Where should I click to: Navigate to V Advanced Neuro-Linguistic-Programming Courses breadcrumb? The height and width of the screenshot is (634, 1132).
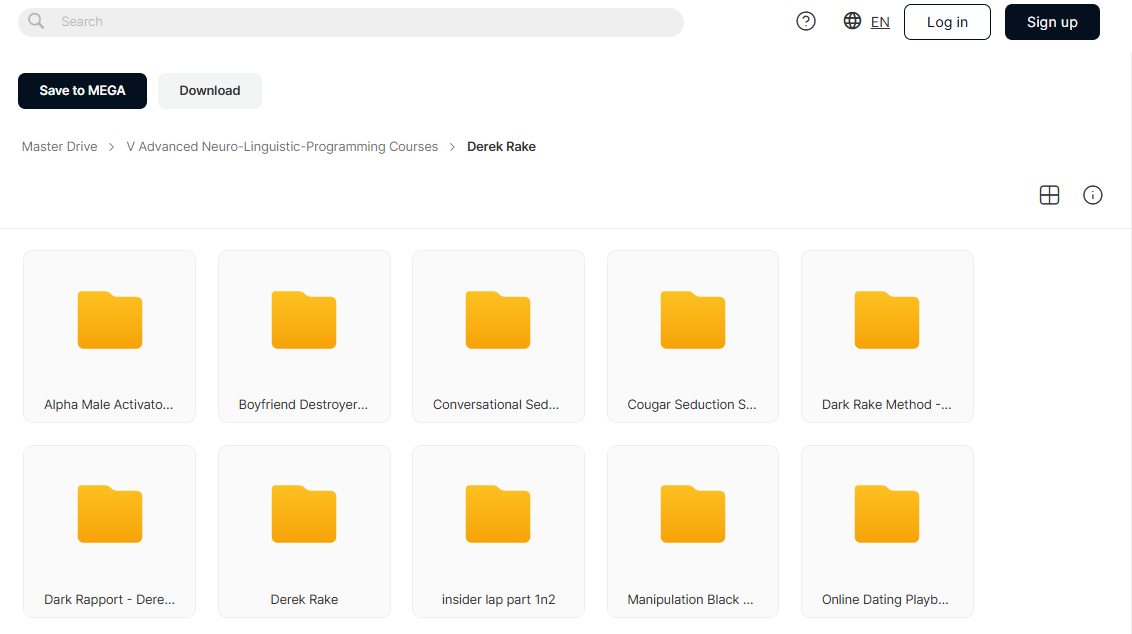click(x=282, y=147)
